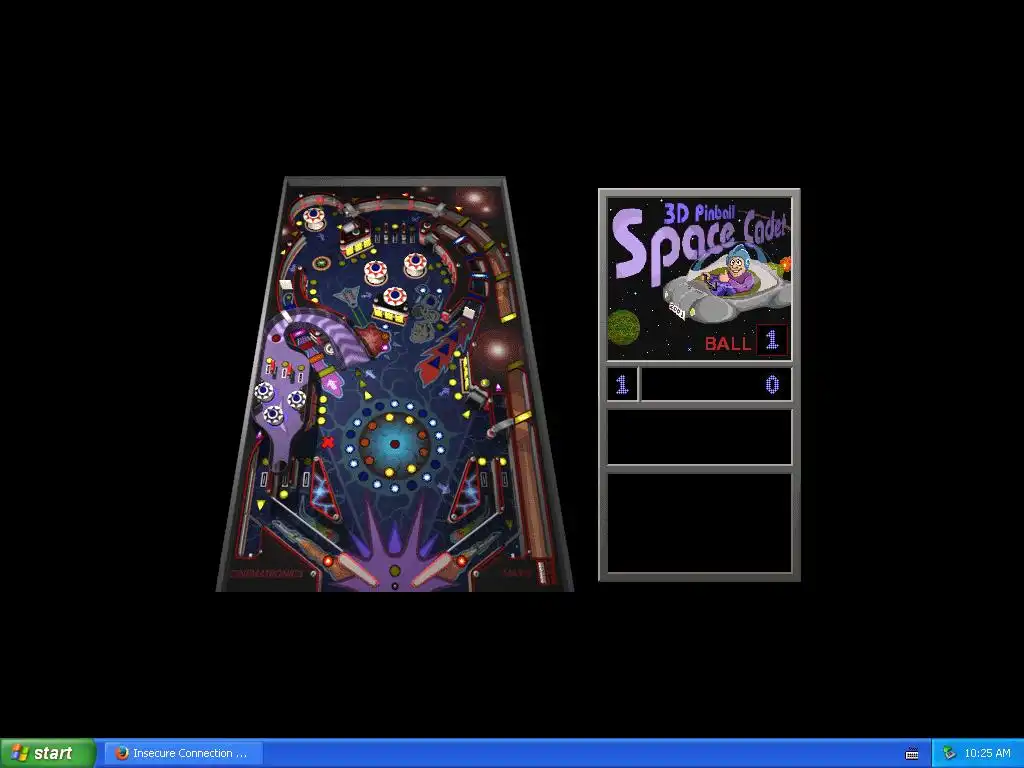This screenshot has height=768, width=1024.
Task: Click the center drain light between the flippers
Action: click(394, 571)
